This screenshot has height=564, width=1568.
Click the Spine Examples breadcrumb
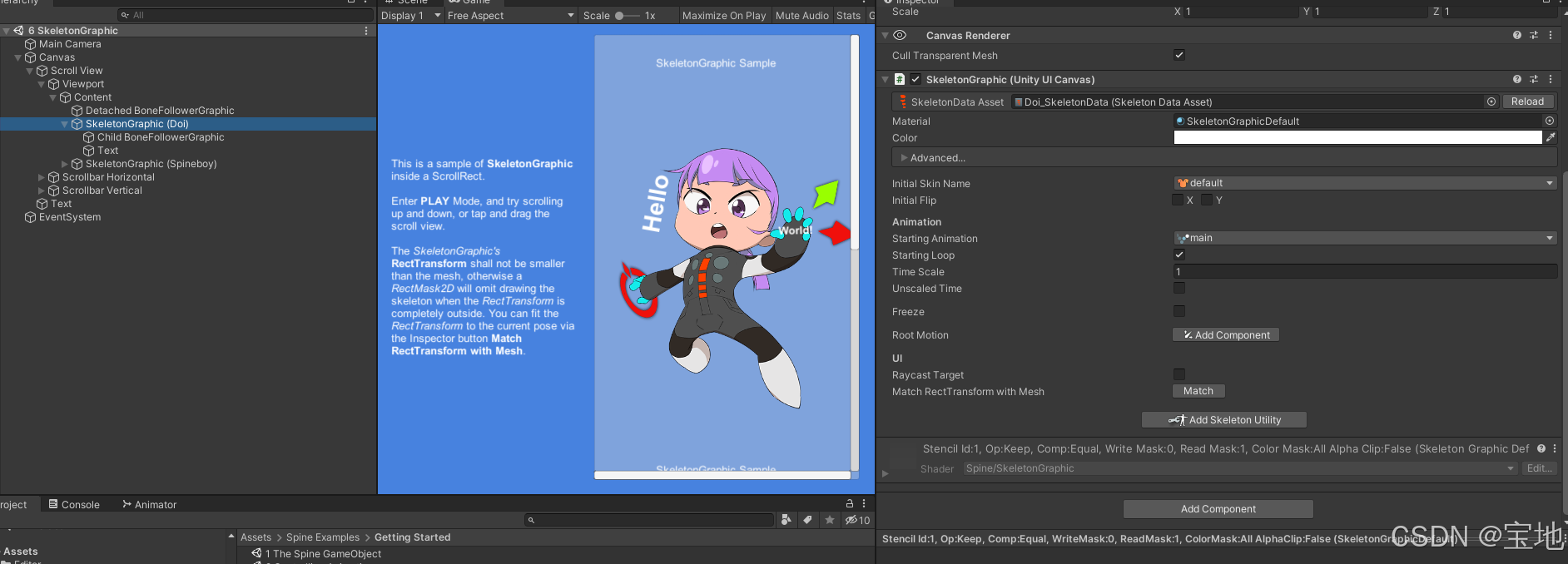(323, 537)
